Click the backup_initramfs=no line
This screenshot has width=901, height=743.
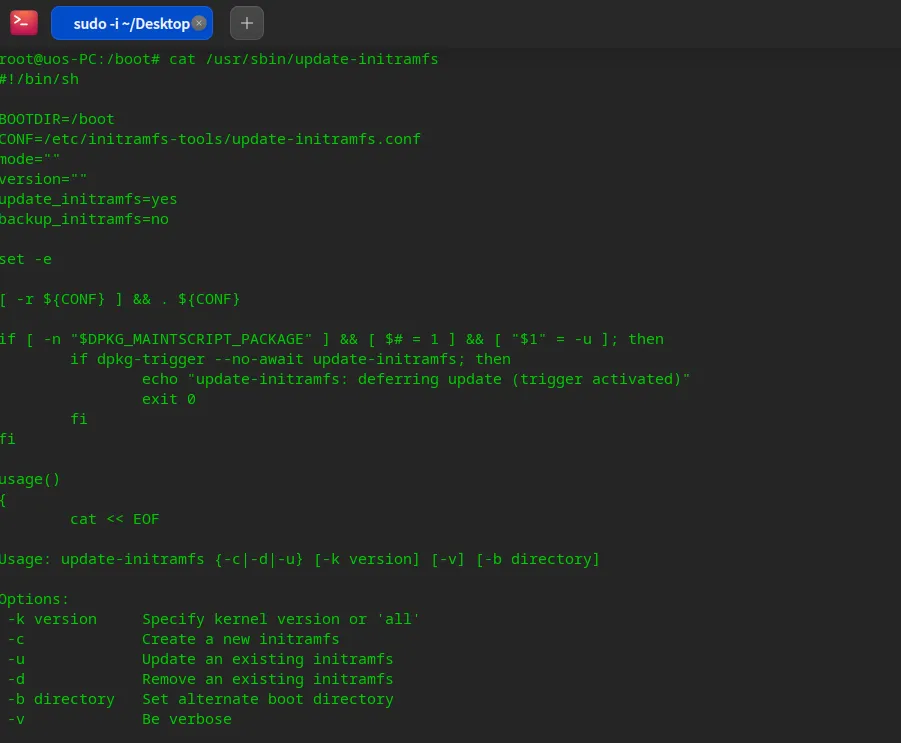tap(84, 219)
